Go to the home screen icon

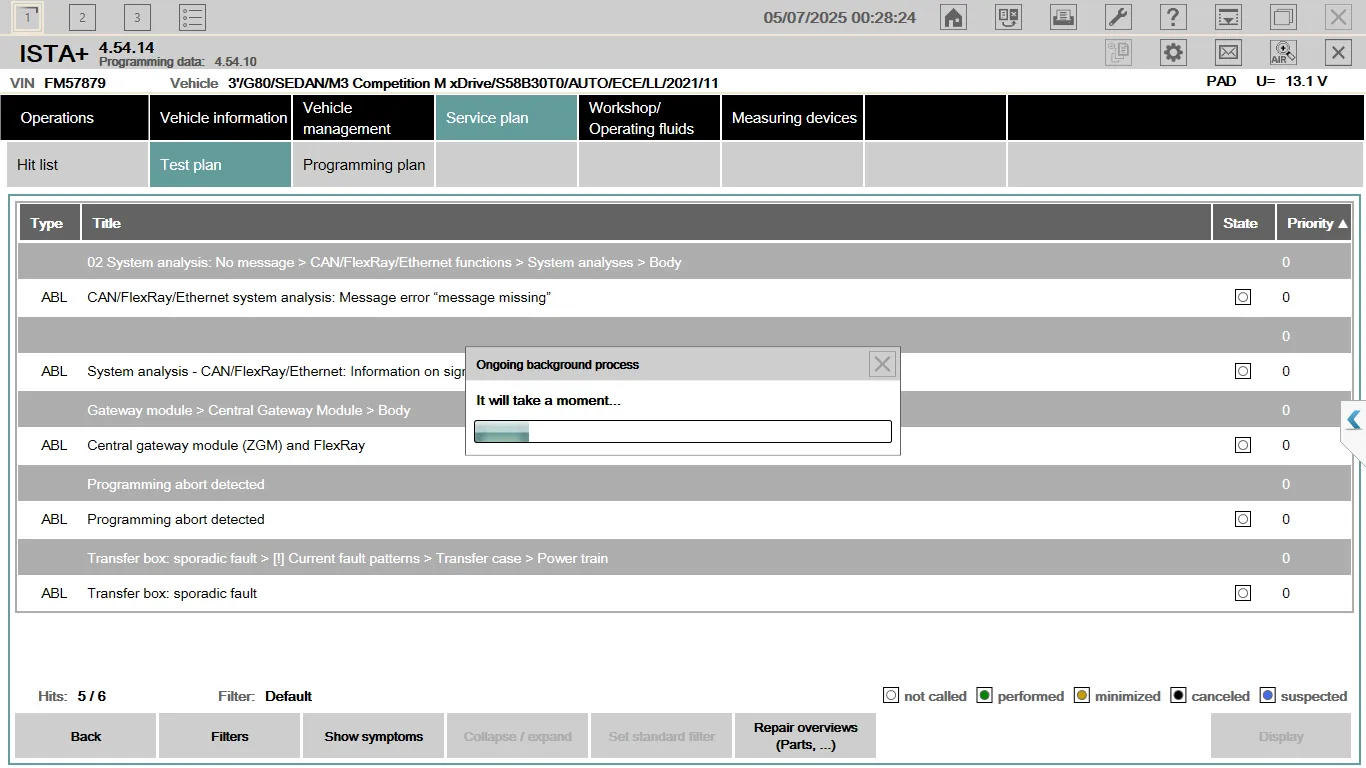click(953, 17)
